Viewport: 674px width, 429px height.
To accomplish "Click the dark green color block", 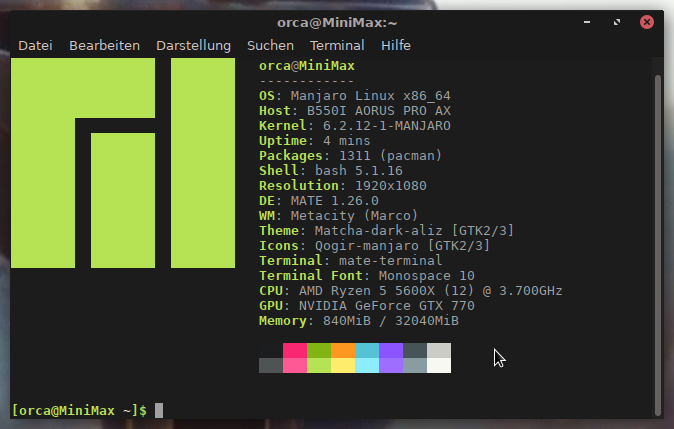I will click(319, 350).
